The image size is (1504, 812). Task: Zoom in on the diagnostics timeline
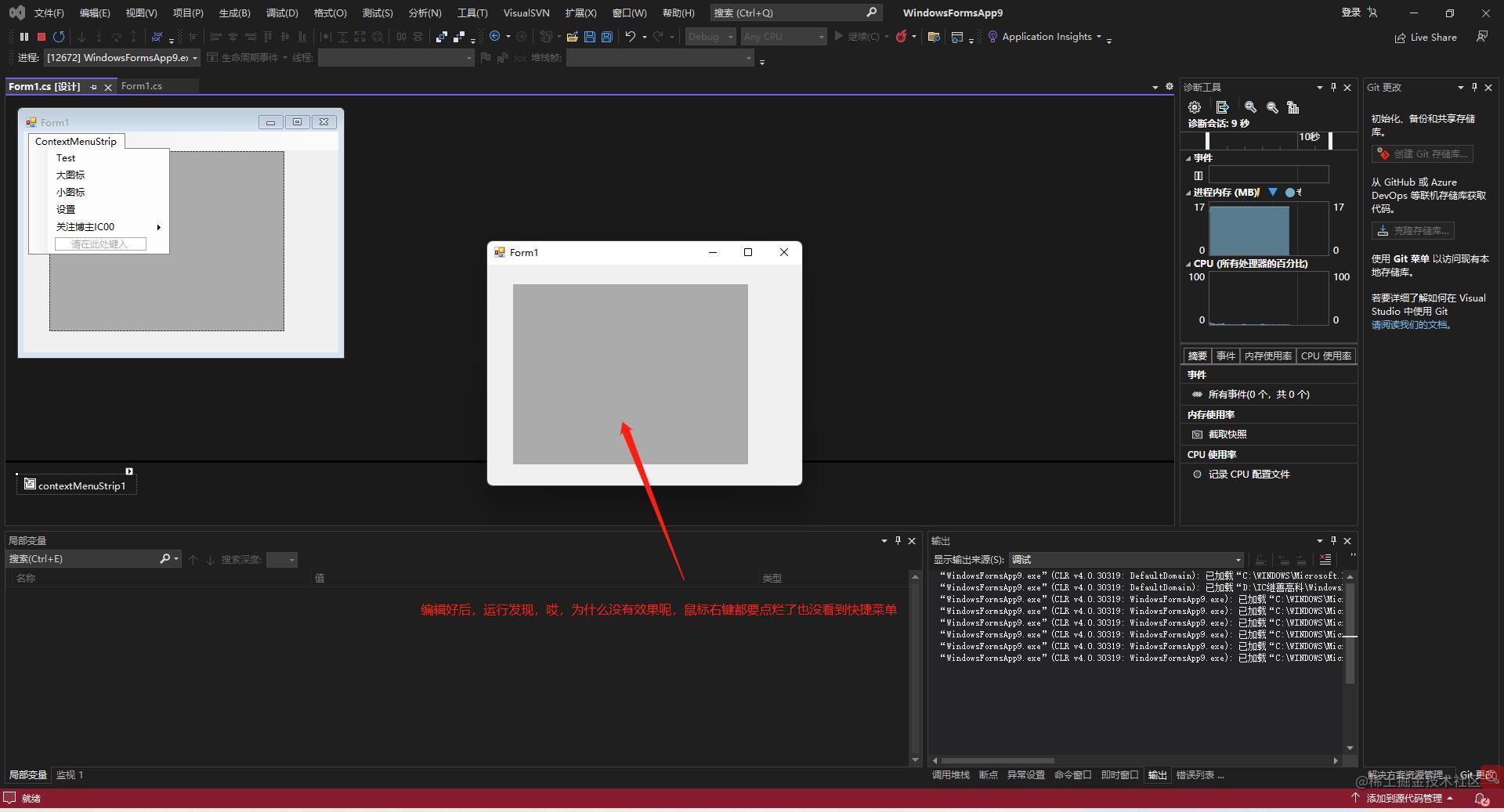point(1250,107)
